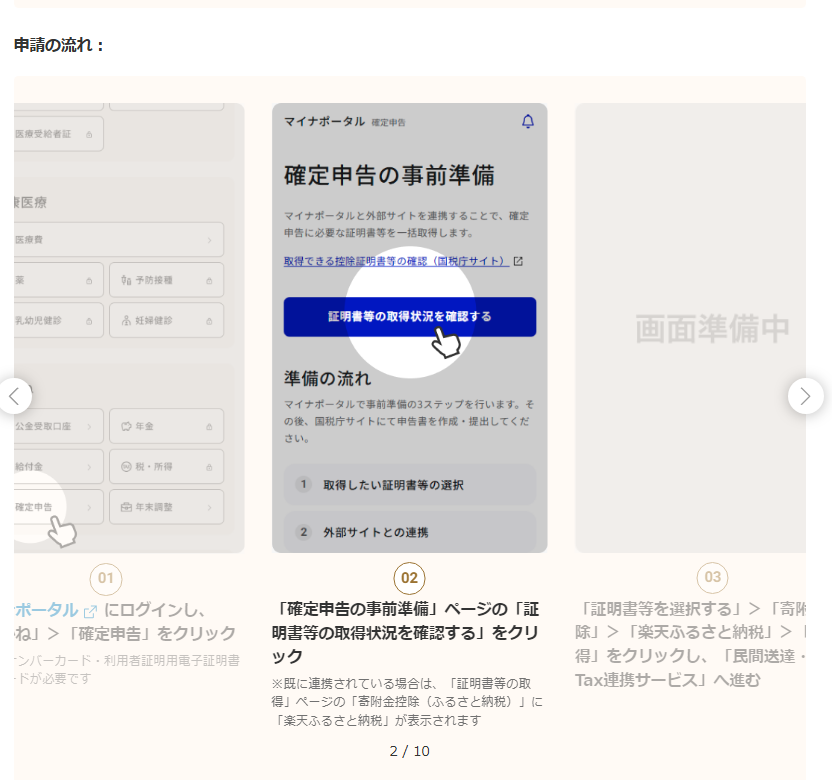Image resolution: width=832 pixels, height=780 pixels.
Task: Select the 年金 menu tile
Action: point(166,426)
